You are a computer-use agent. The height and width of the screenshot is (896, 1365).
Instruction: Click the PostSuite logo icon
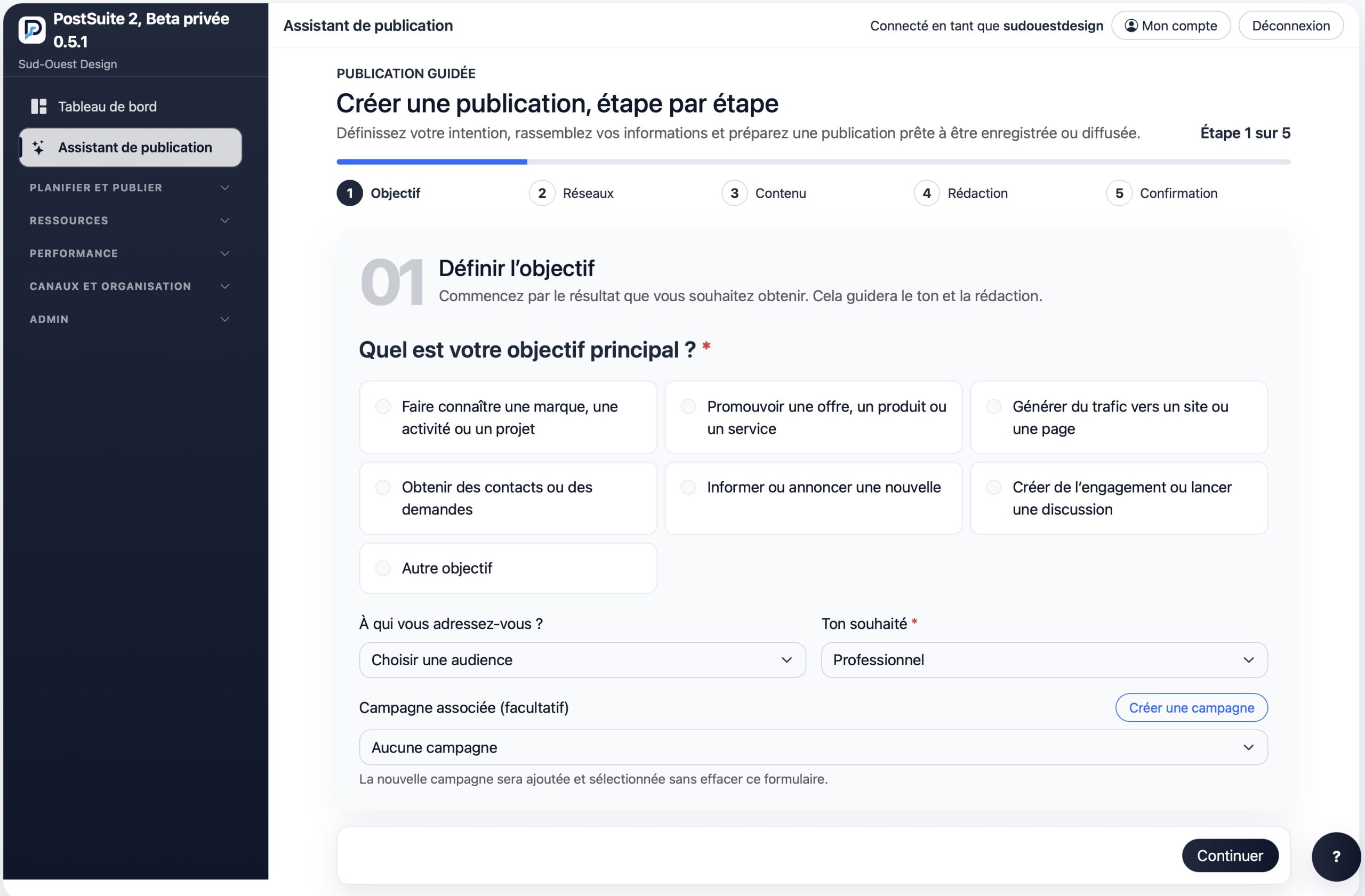click(x=32, y=30)
